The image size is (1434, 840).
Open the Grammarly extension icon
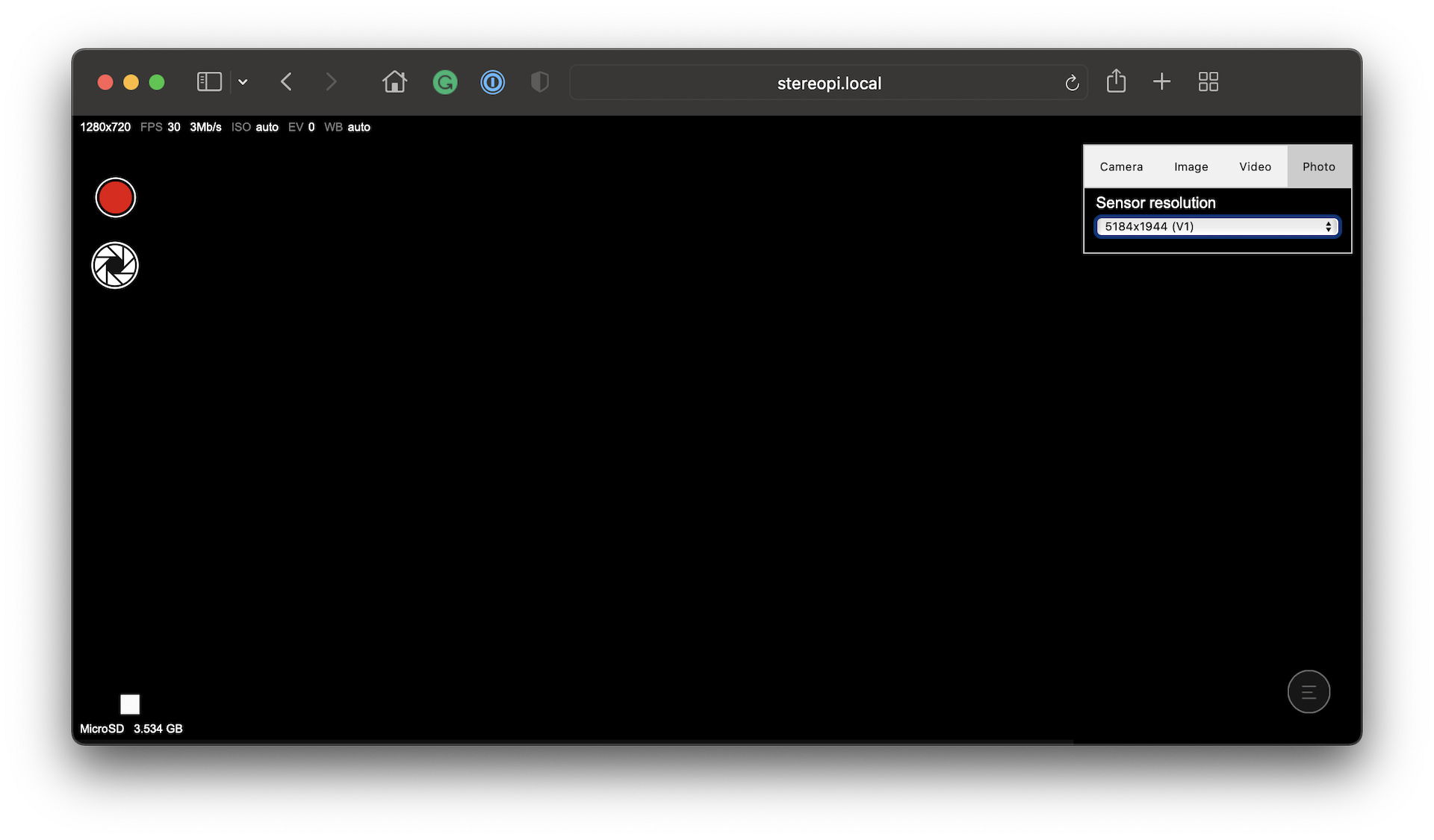445,82
